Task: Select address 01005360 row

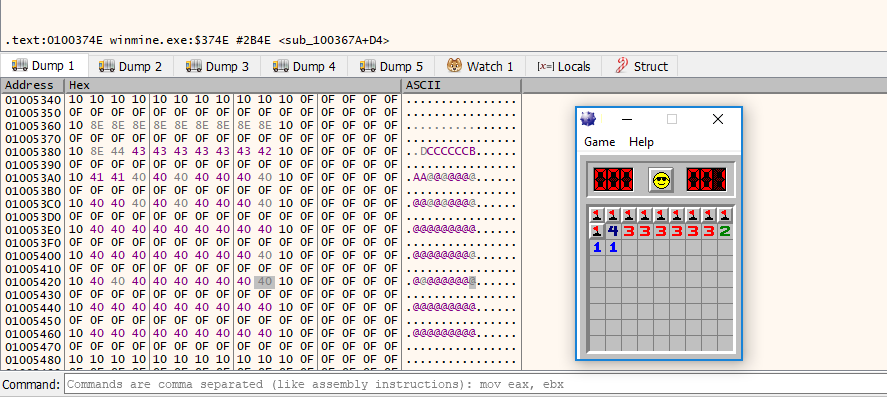Action: click(261, 126)
